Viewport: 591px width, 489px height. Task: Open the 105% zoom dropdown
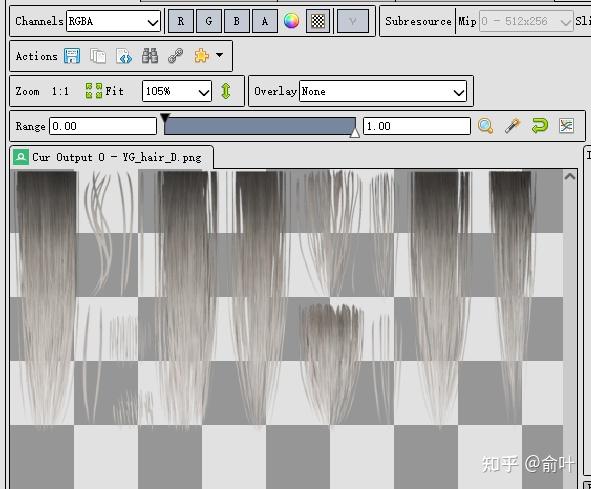click(x=177, y=91)
